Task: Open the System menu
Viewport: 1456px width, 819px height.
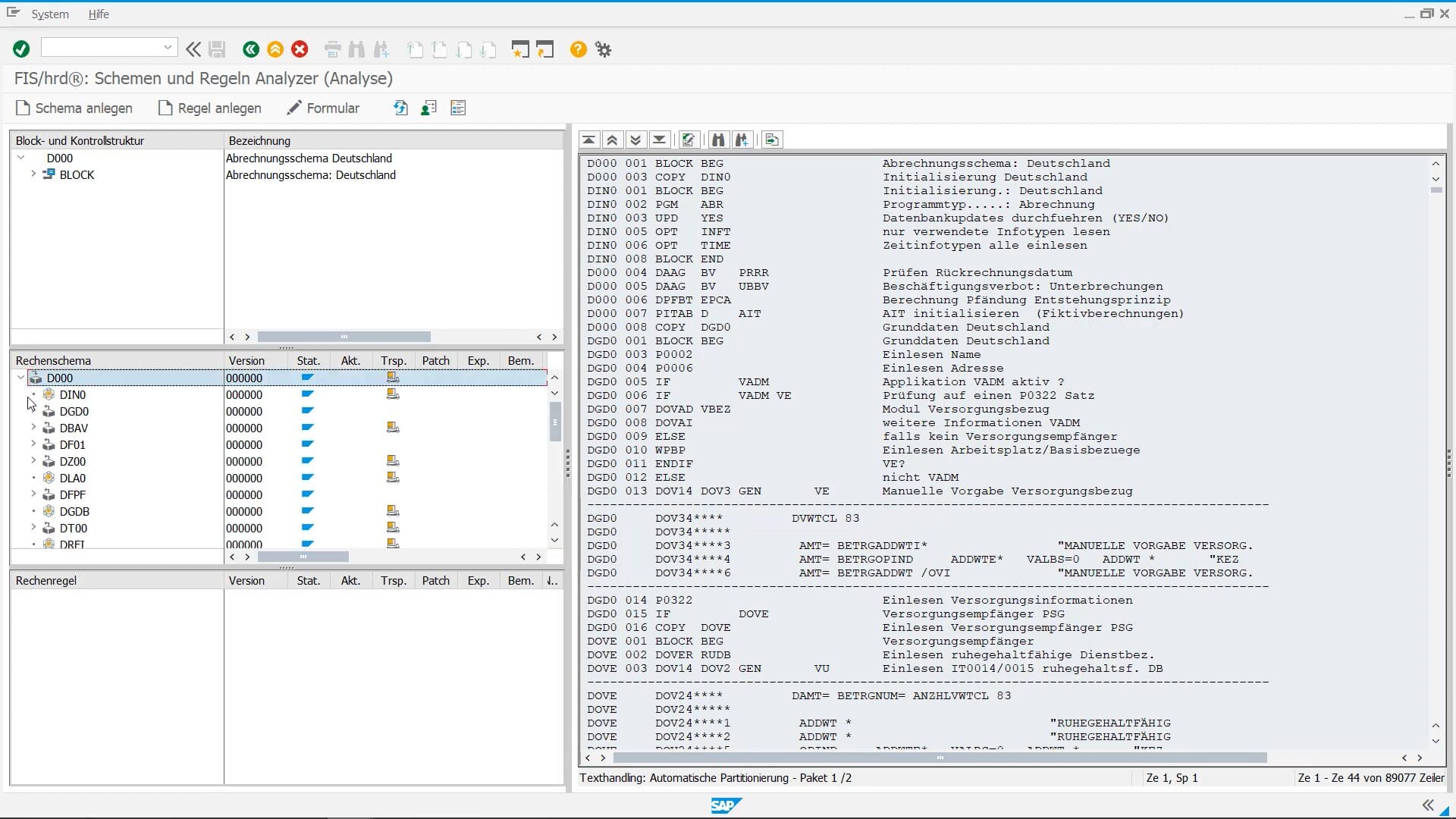Action: [50, 14]
